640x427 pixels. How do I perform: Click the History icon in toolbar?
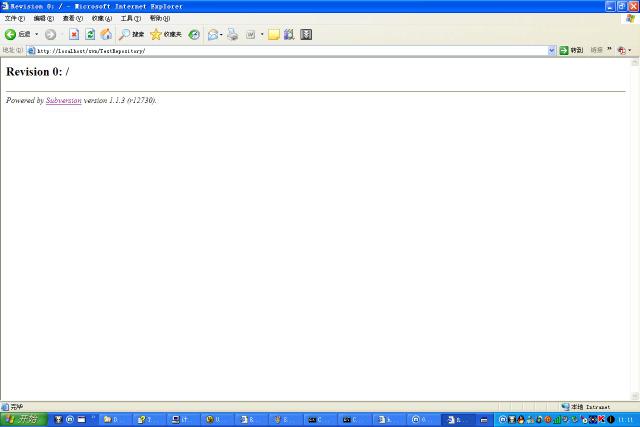pos(194,34)
